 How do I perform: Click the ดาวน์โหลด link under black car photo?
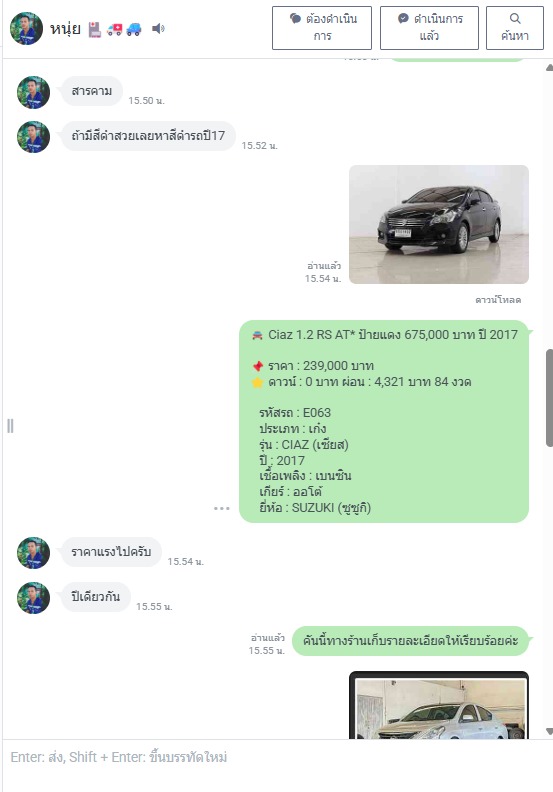tap(498, 300)
